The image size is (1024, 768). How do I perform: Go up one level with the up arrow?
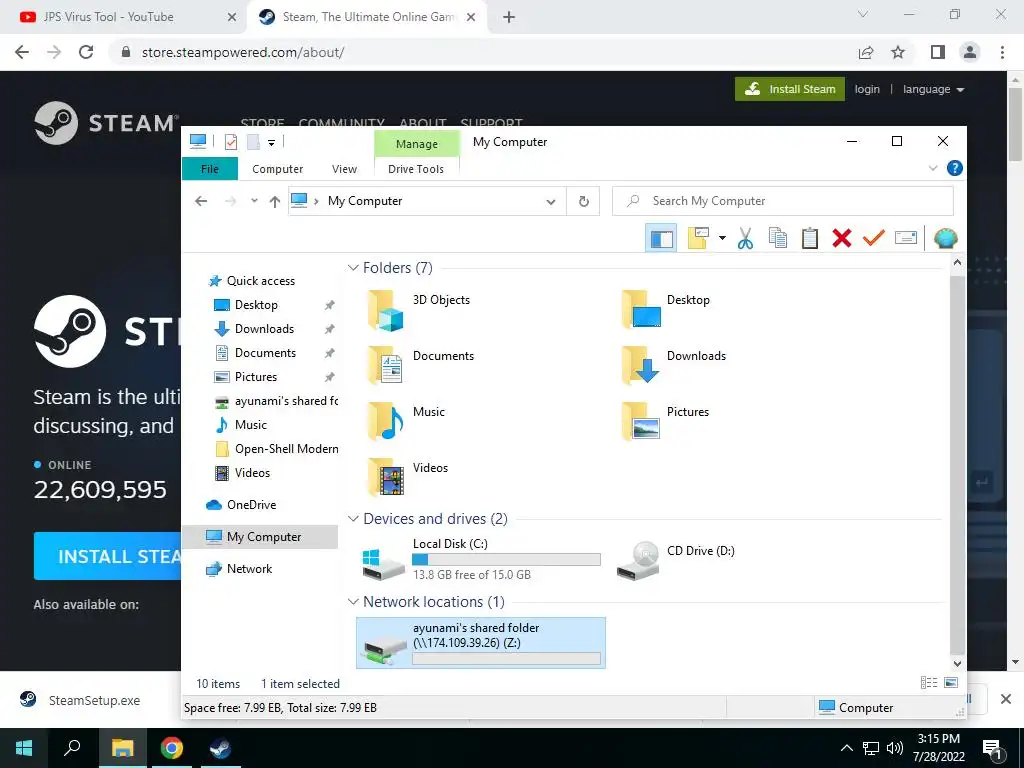tap(275, 201)
